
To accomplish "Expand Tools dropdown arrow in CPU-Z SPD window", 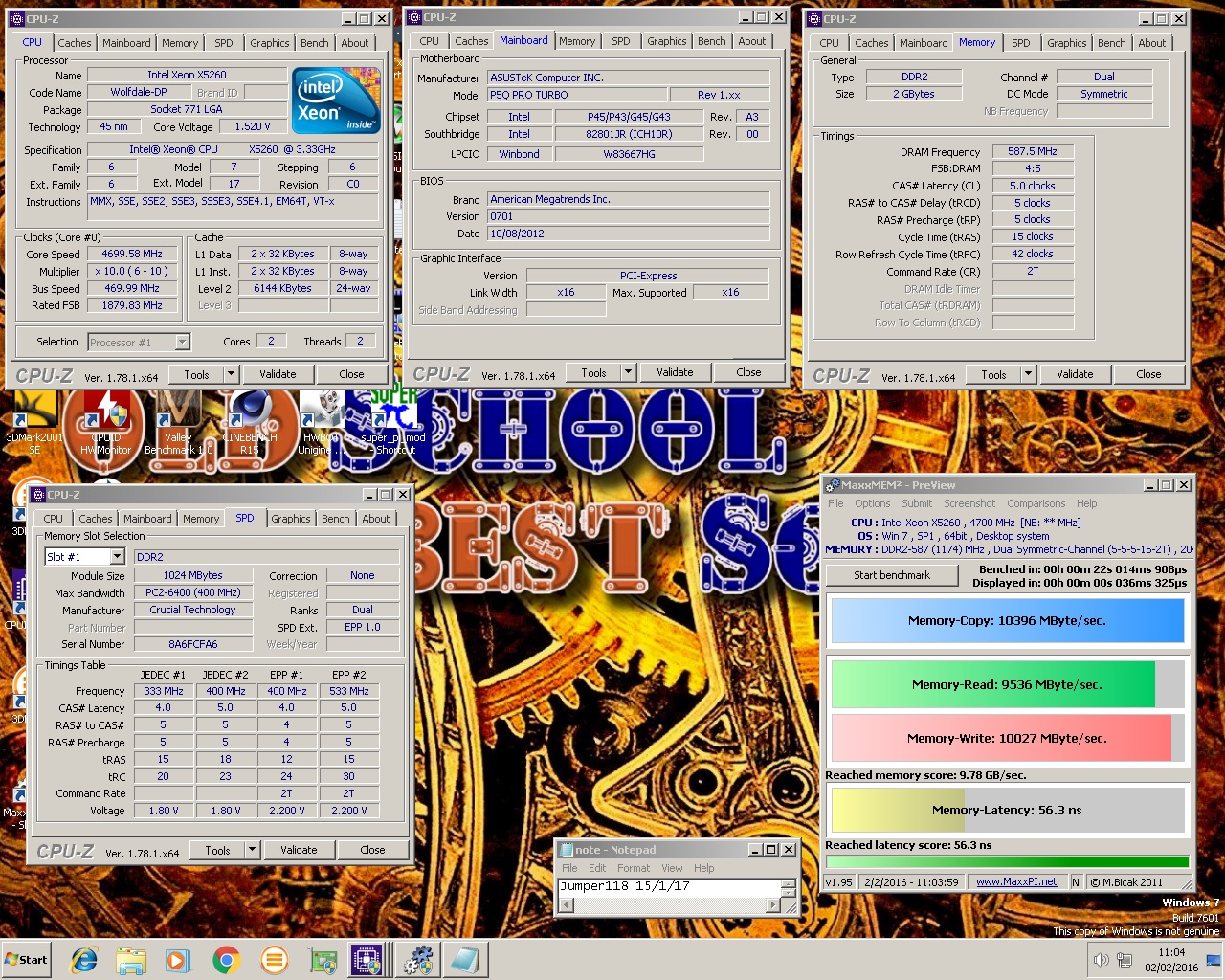I will [x=252, y=850].
